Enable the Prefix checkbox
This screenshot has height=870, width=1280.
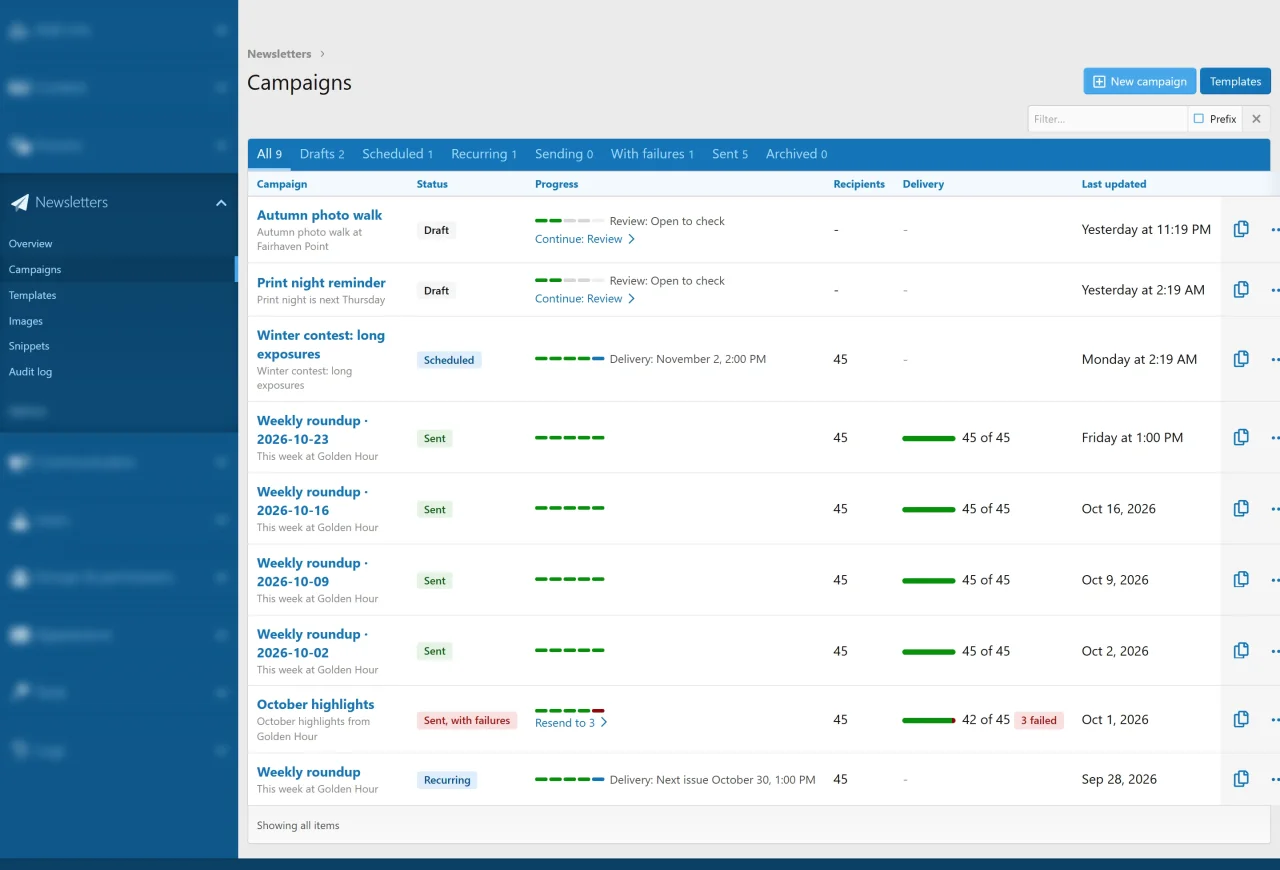pyautogui.click(x=1199, y=119)
